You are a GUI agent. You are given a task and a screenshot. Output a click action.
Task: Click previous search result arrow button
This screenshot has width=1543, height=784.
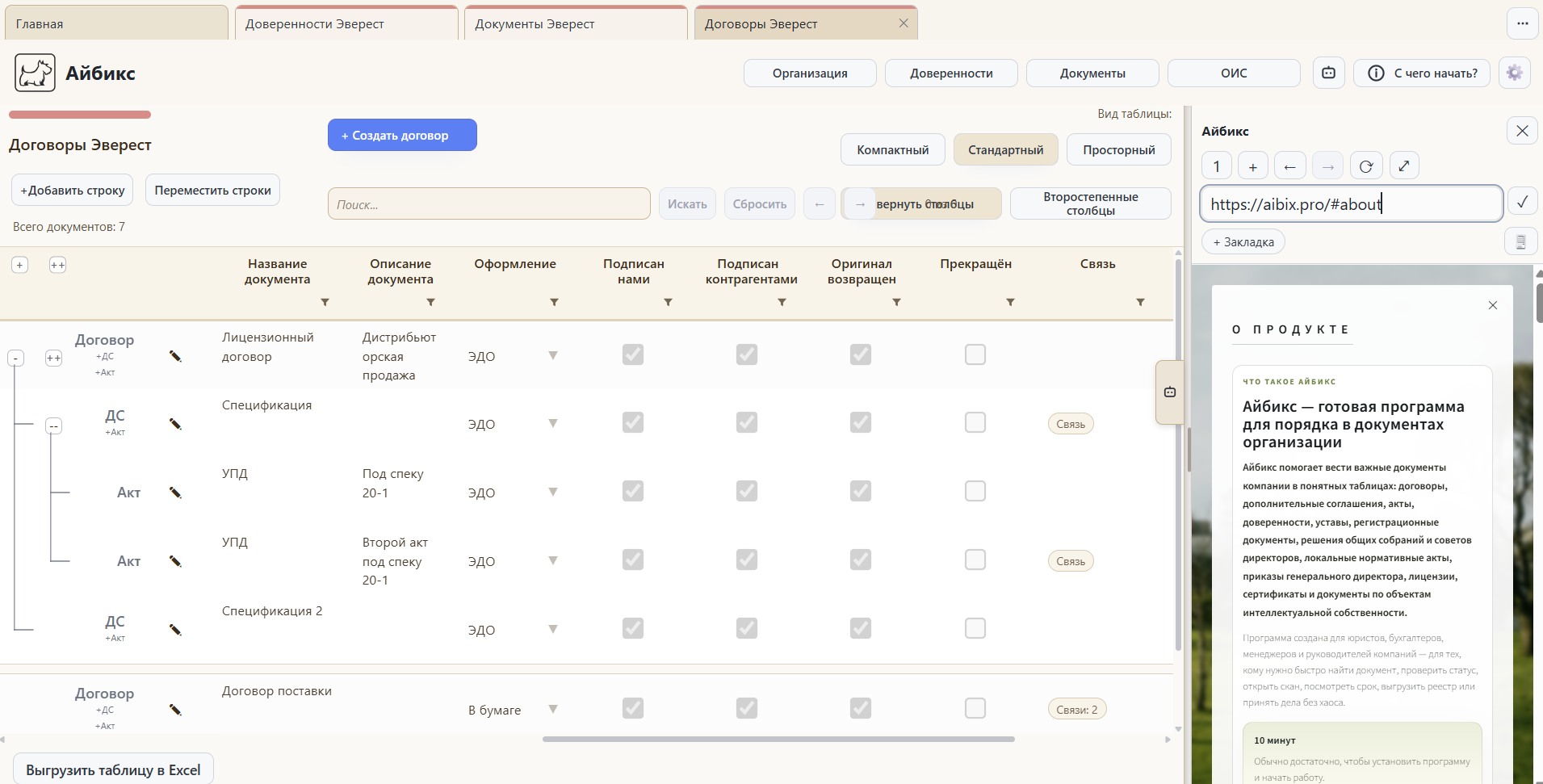coord(820,203)
